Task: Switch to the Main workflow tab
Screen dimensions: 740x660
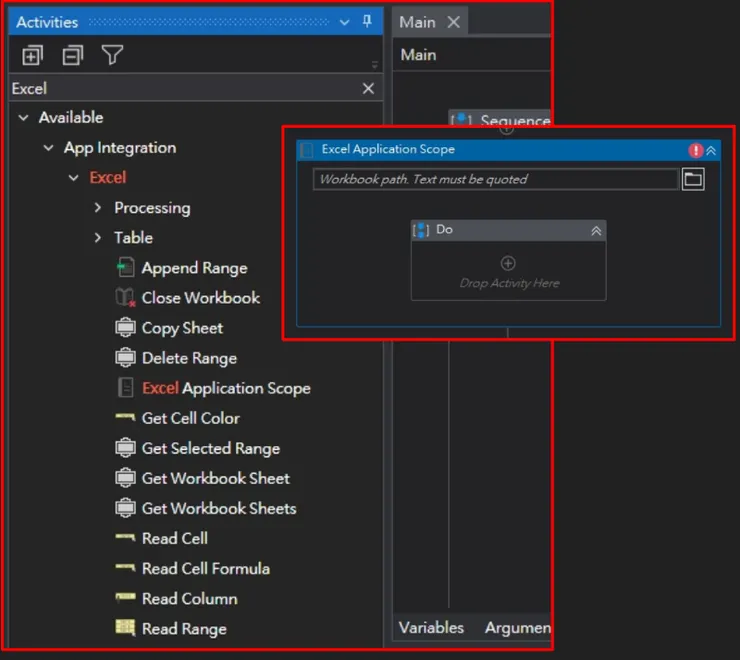Action: pos(417,22)
